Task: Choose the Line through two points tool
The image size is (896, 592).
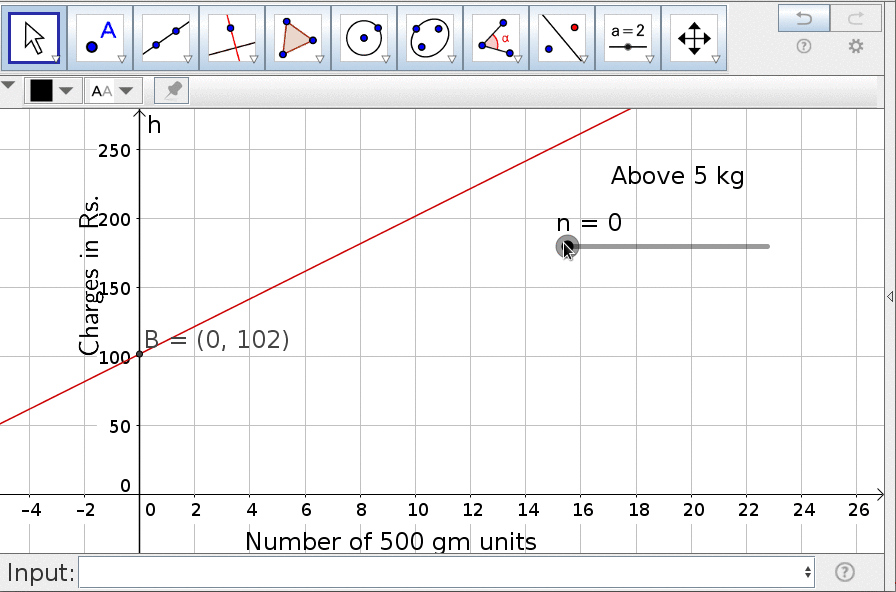Action: (164, 35)
